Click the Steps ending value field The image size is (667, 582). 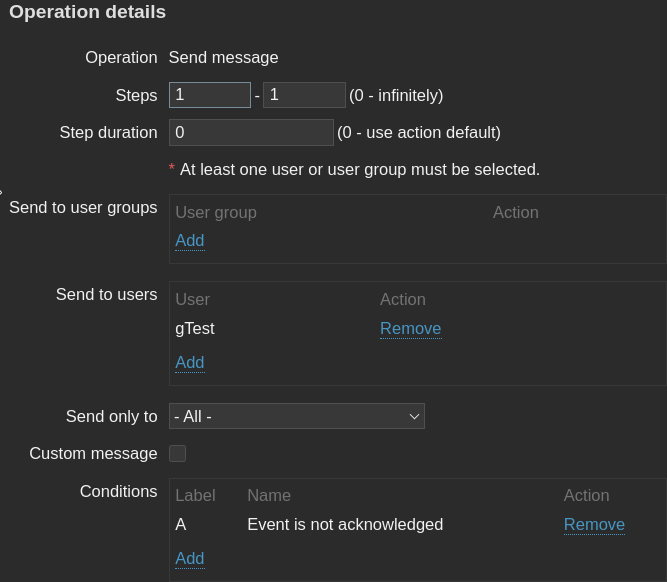pos(304,95)
